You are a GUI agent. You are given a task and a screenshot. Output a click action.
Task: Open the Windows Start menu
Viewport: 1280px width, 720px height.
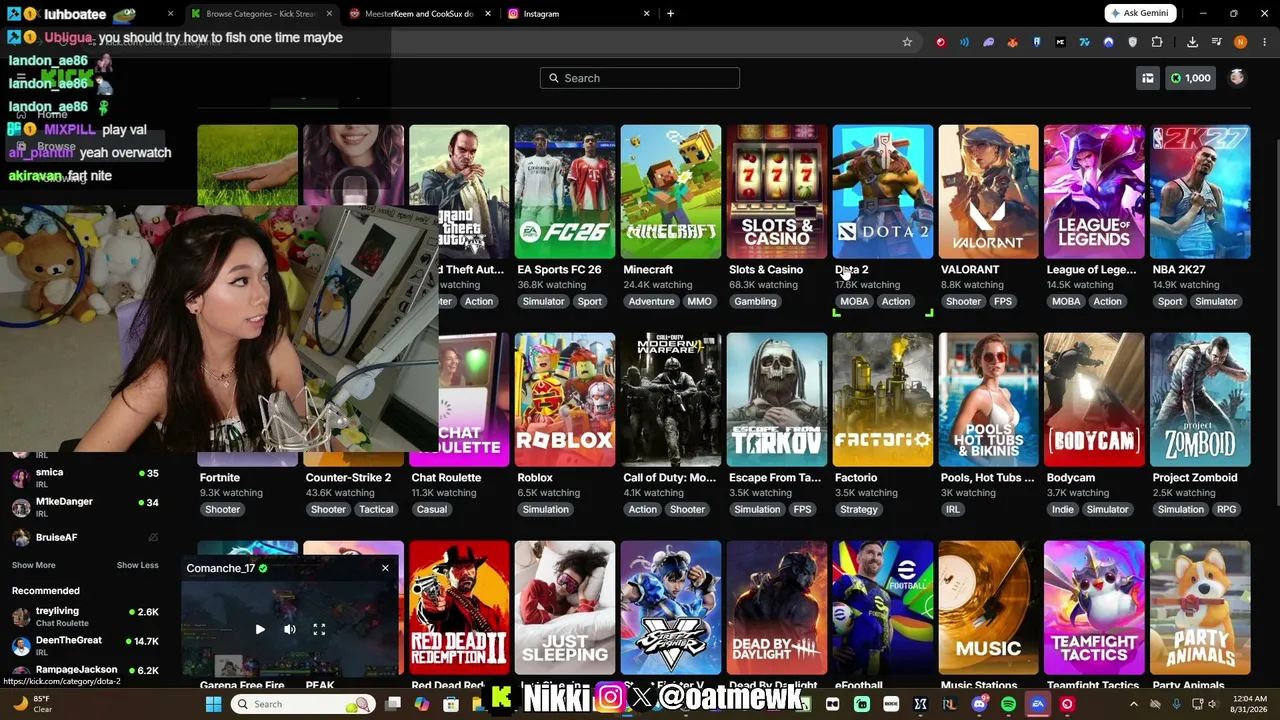pos(213,704)
